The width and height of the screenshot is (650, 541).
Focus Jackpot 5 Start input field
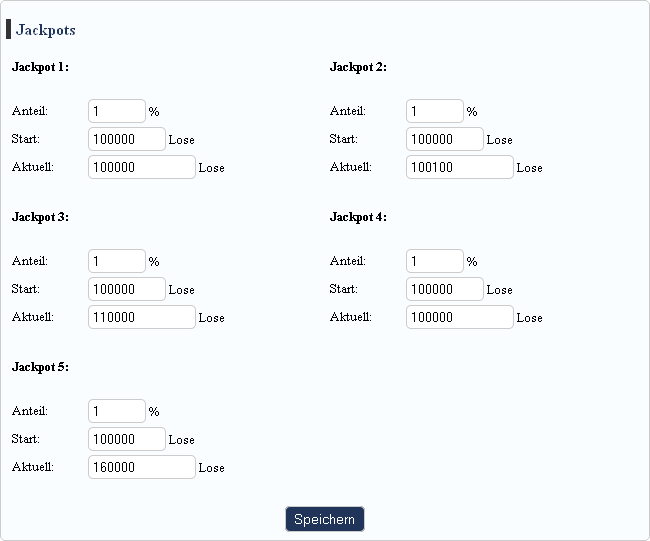pyautogui.click(x=127, y=439)
